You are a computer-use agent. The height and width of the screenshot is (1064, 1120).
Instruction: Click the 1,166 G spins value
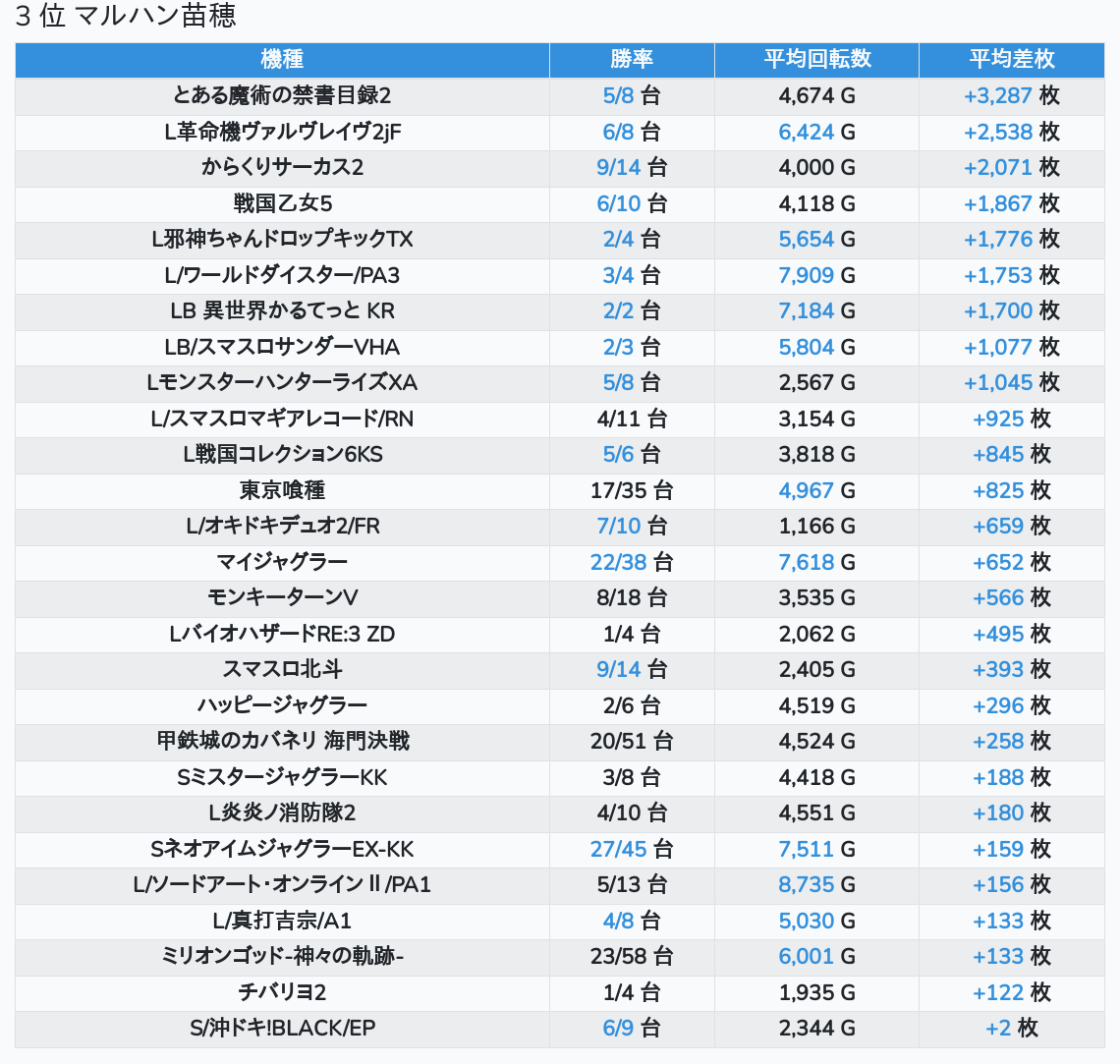(x=817, y=527)
